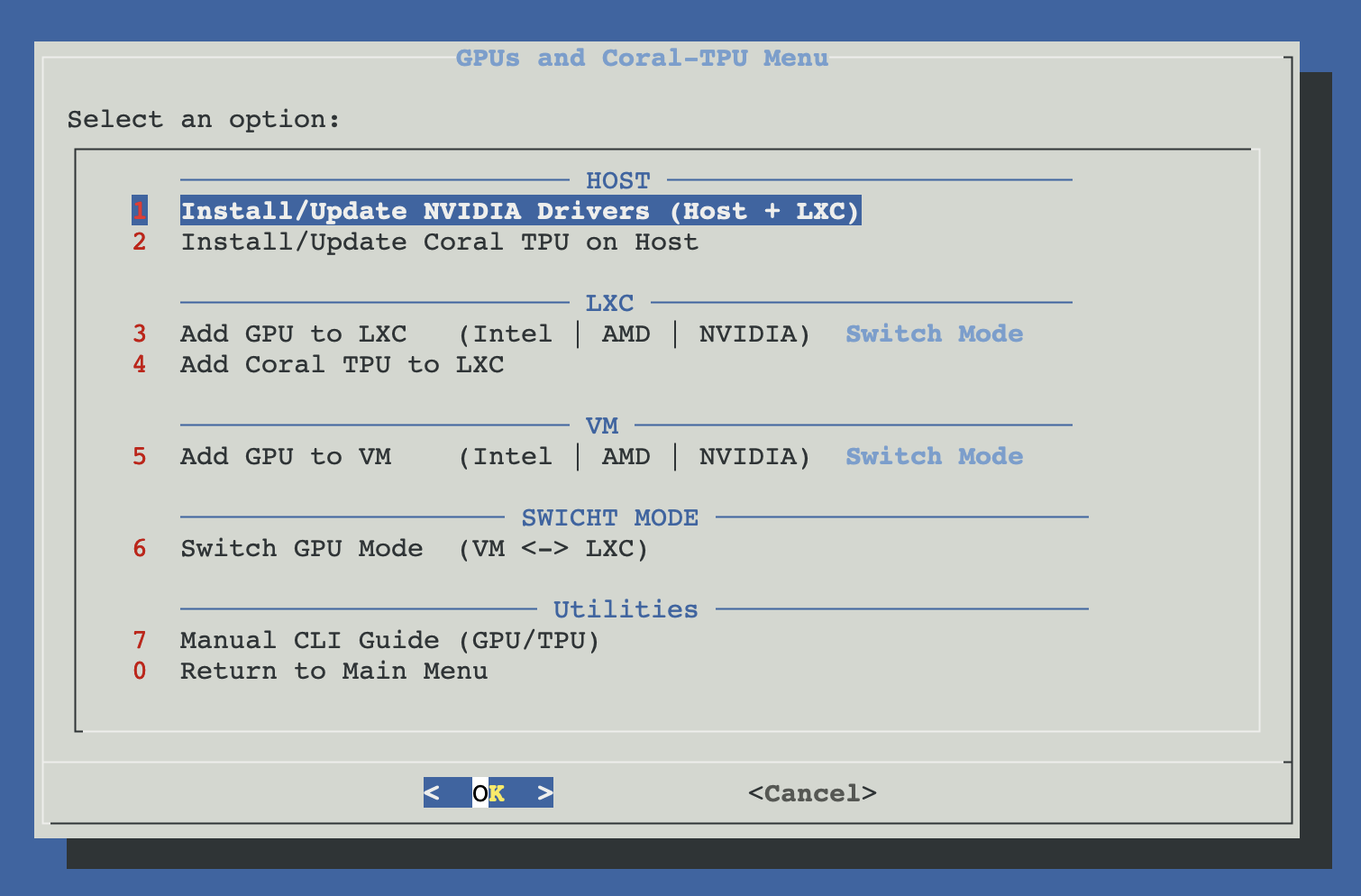Select Install/Update Coral TPU on Host
Screen dimensions: 1361x896
440,242
